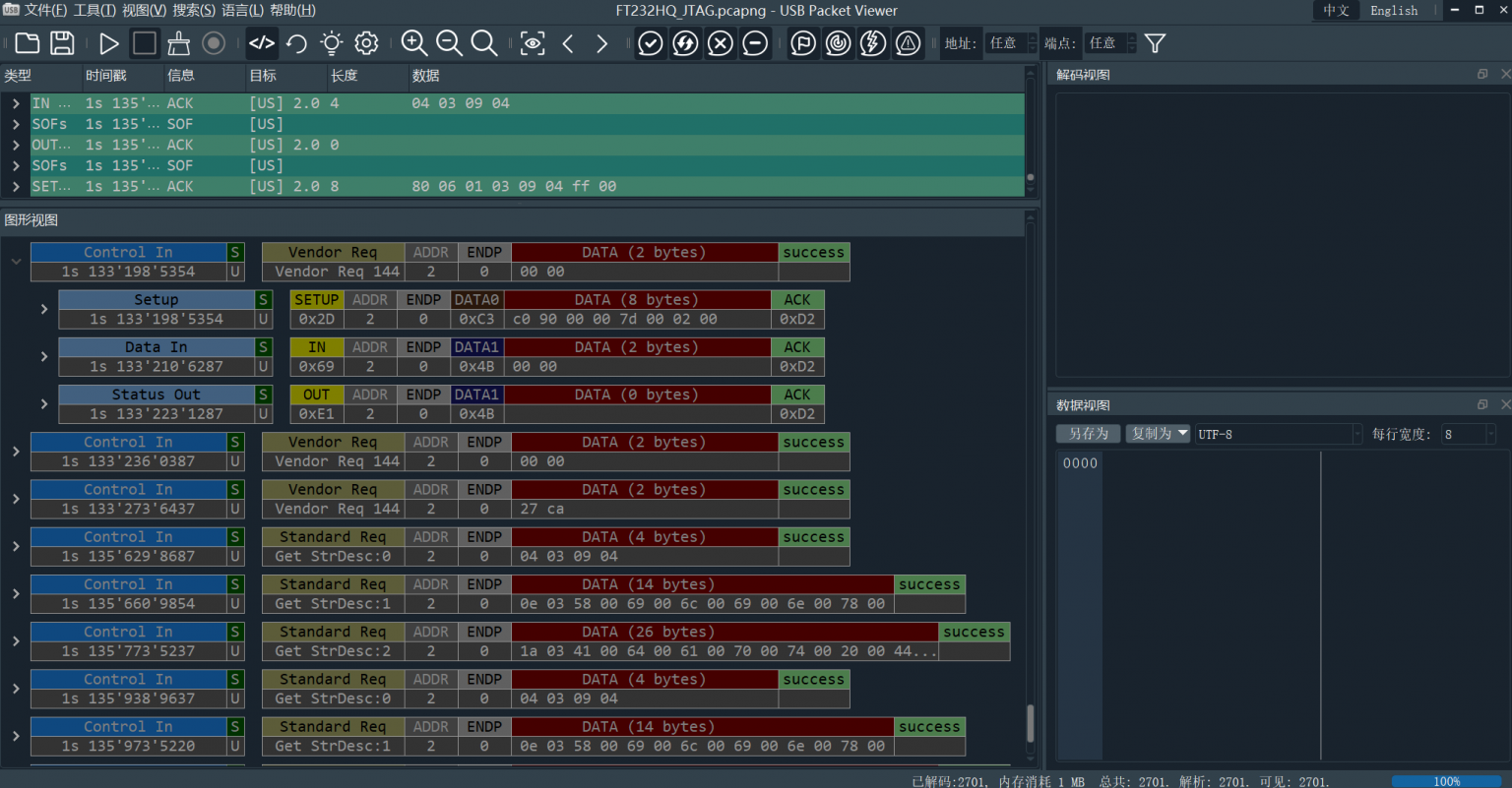The height and width of the screenshot is (788, 1512).
Task: Click the light bulb theme icon
Action: (x=332, y=43)
